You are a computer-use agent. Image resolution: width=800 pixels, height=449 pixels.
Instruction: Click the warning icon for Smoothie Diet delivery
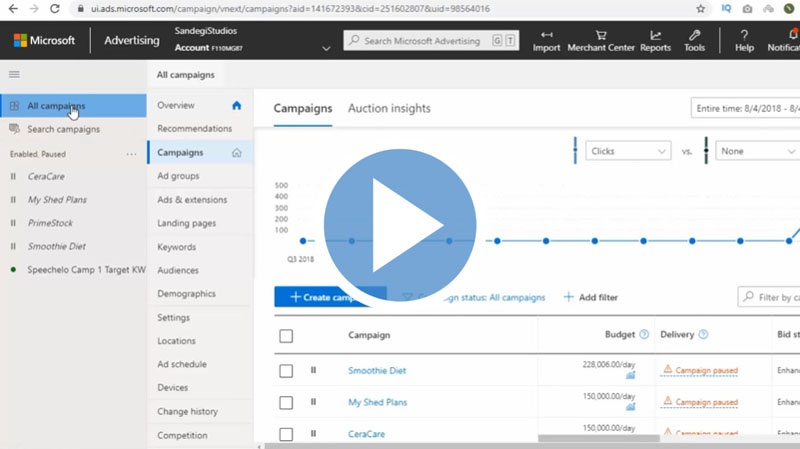click(667, 369)
